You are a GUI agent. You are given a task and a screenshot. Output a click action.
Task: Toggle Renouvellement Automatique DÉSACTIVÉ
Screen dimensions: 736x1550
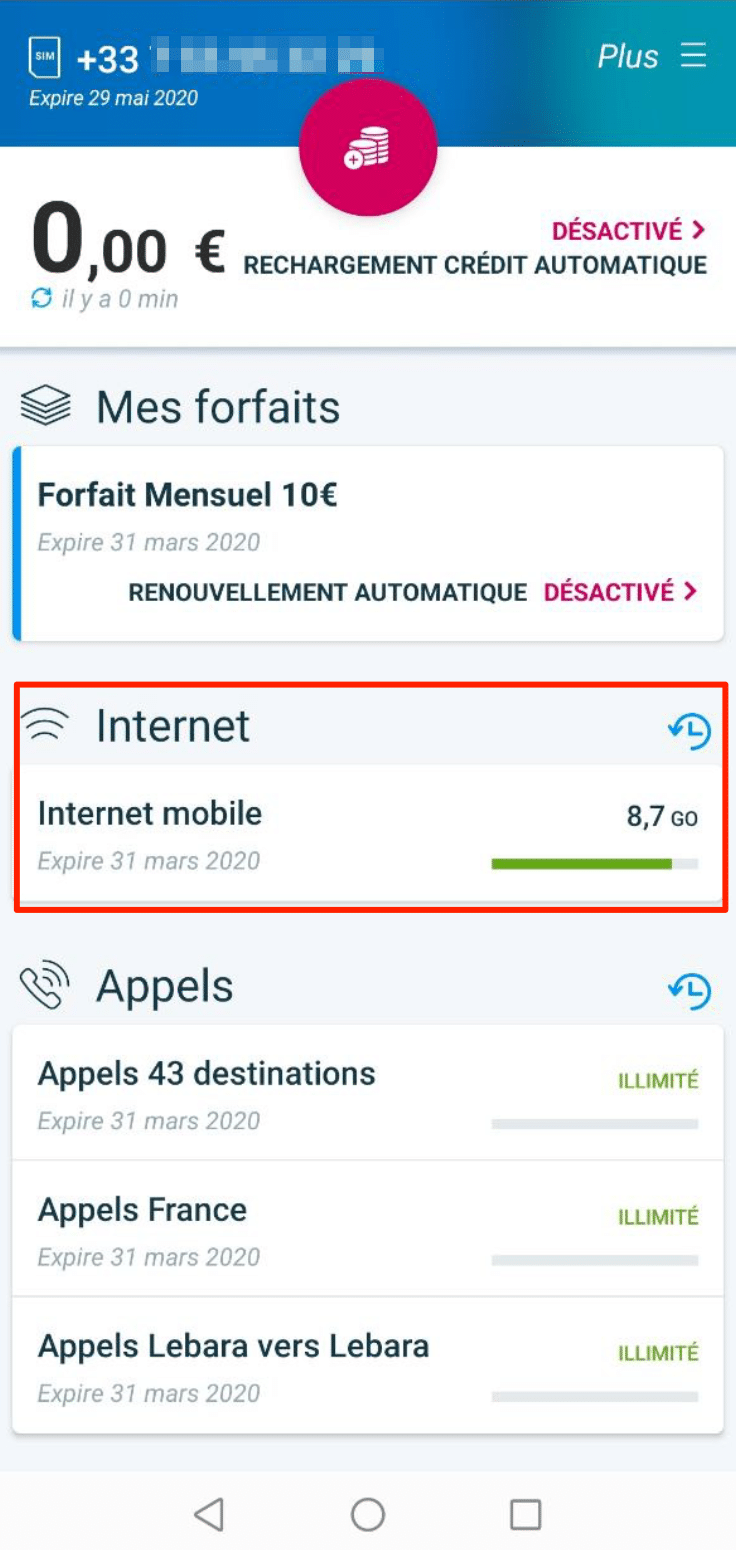[620, 592]
